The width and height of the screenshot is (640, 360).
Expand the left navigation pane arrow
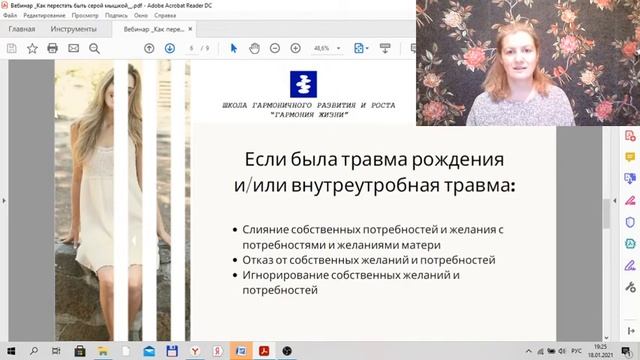(x=4, y=200)
